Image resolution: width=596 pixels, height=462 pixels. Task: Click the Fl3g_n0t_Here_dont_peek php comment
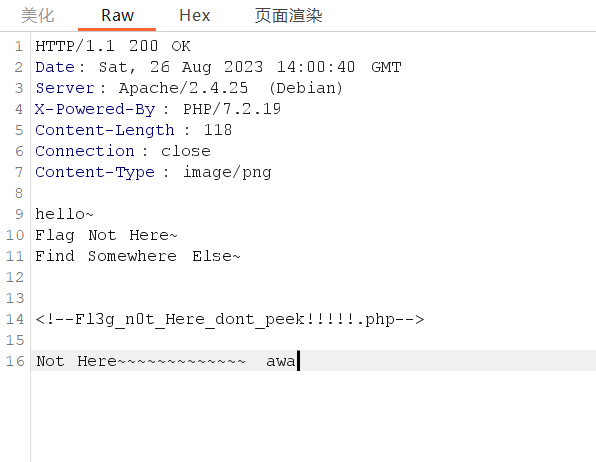(230, 319)
